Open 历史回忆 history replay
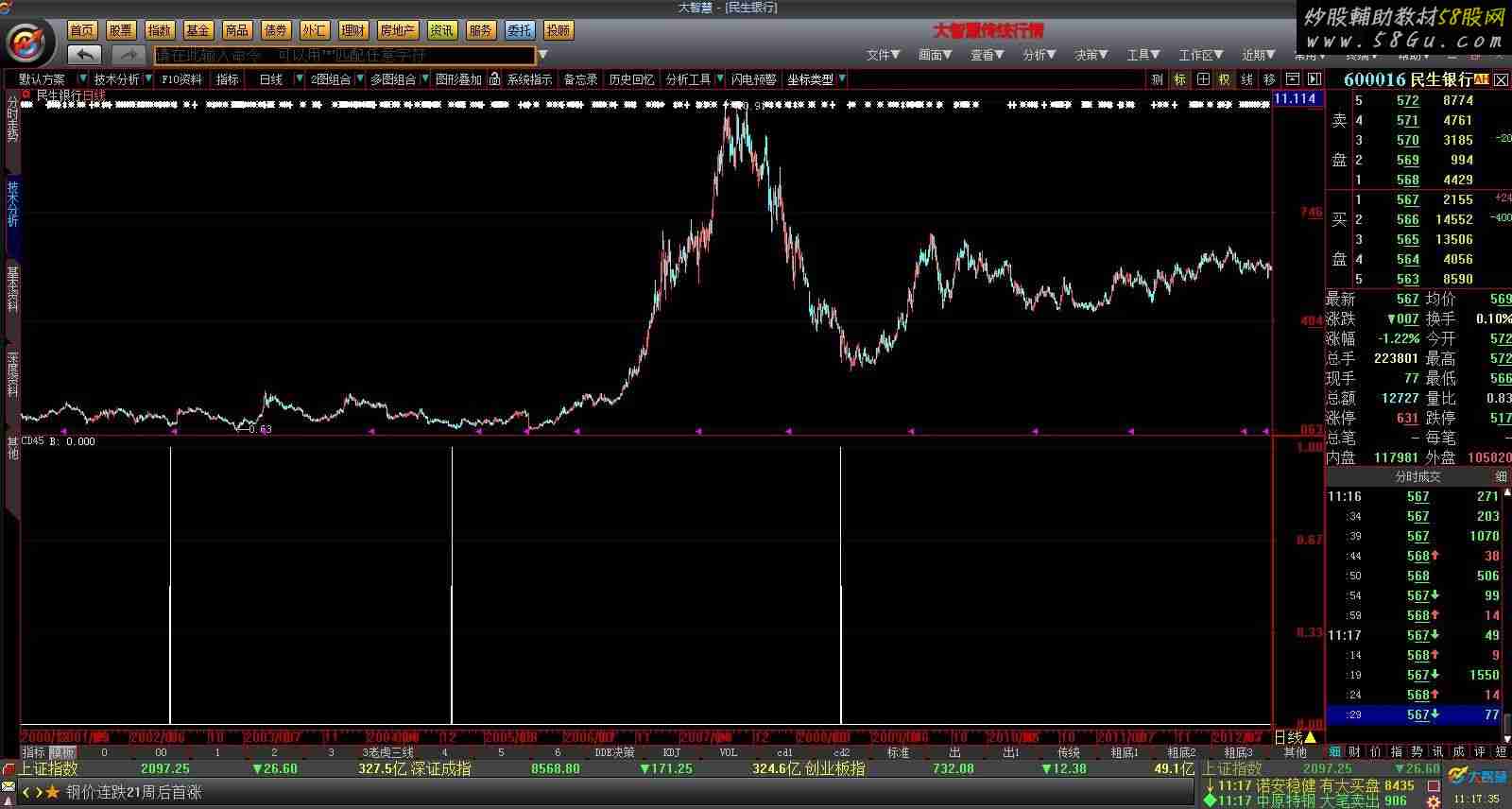Image resolution: width=1512 pixels, height=809 pixels. pyautogui.click(x=631, y=79)
